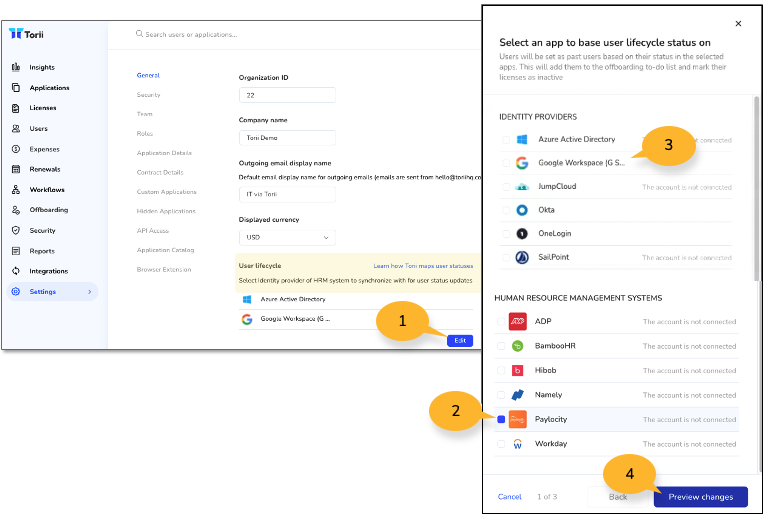763x519 pixels.
Task: Expand the Settings chevron in sidebar
Action: point(90,292)
